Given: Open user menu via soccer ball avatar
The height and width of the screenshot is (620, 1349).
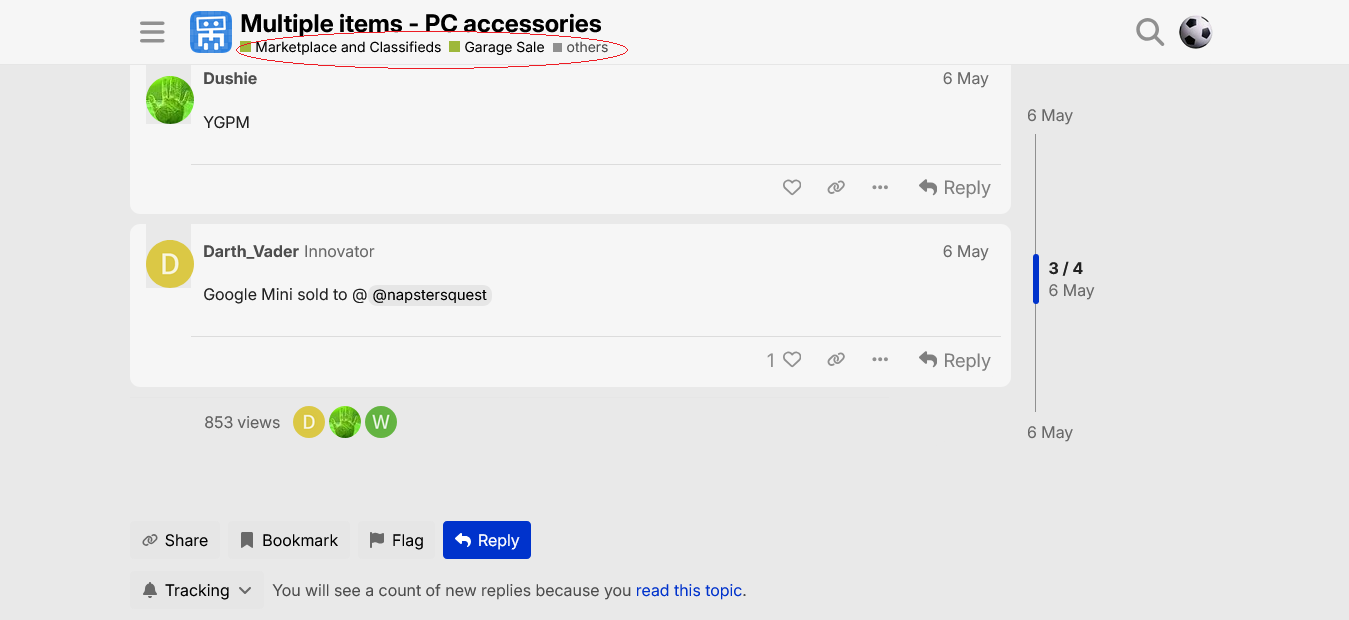Looking at the screenshot, I should (x=1195, y=32).
